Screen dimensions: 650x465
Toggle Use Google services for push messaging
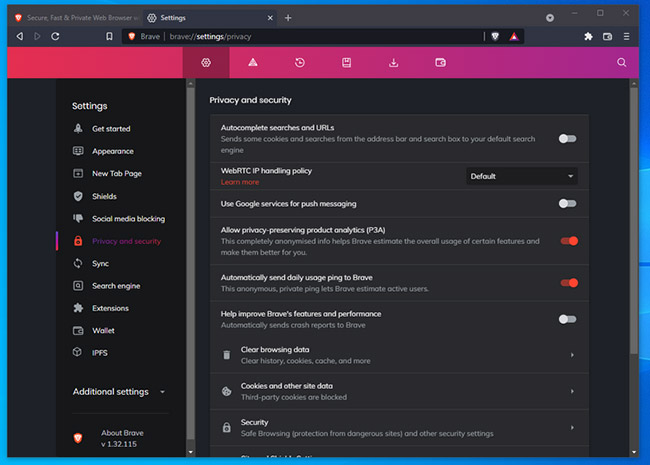tap(567, 203)
